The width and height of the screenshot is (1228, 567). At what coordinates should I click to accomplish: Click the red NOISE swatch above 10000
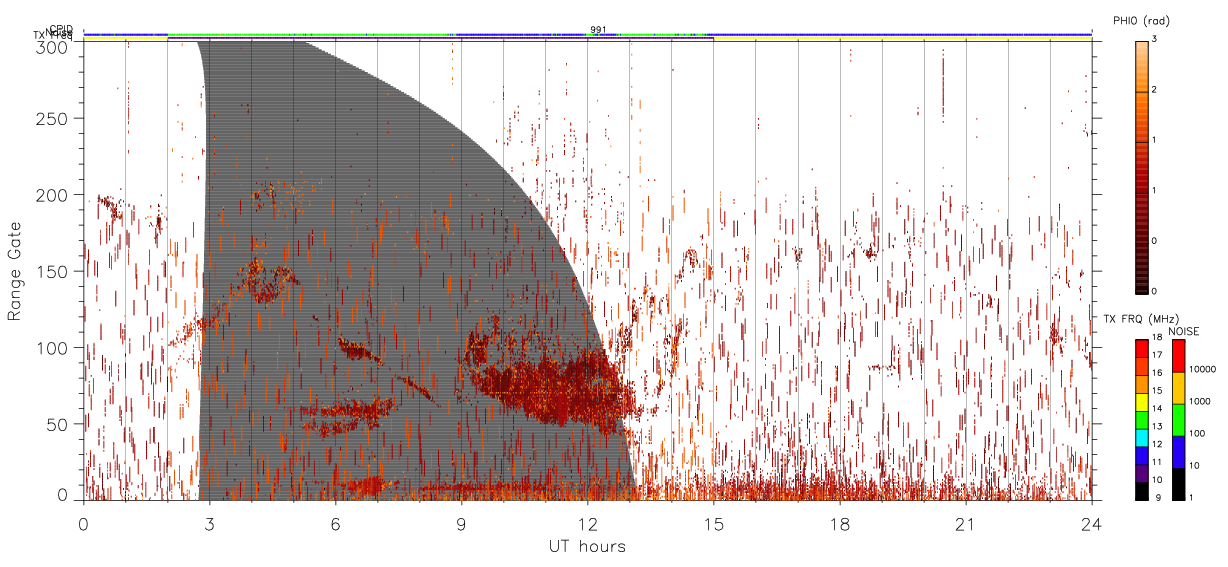coord(1179,356)
